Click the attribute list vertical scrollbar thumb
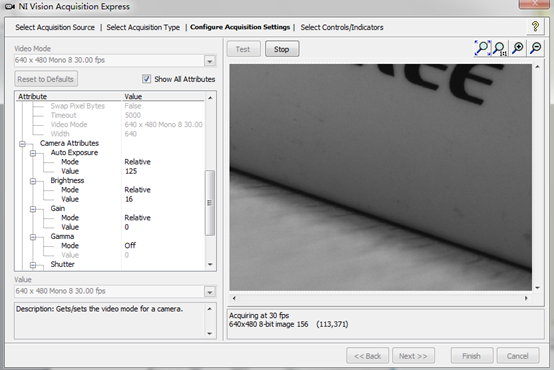 click(210, 203)
